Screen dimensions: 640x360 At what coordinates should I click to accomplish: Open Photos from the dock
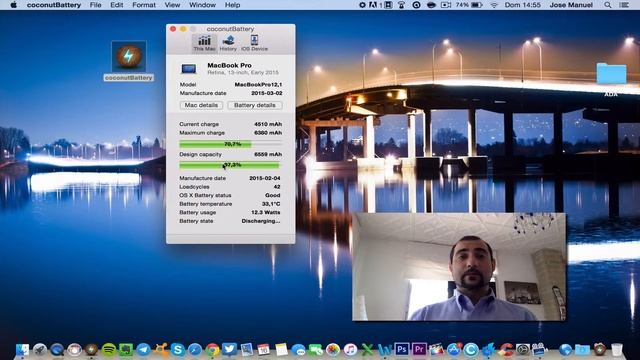point(333,349)
